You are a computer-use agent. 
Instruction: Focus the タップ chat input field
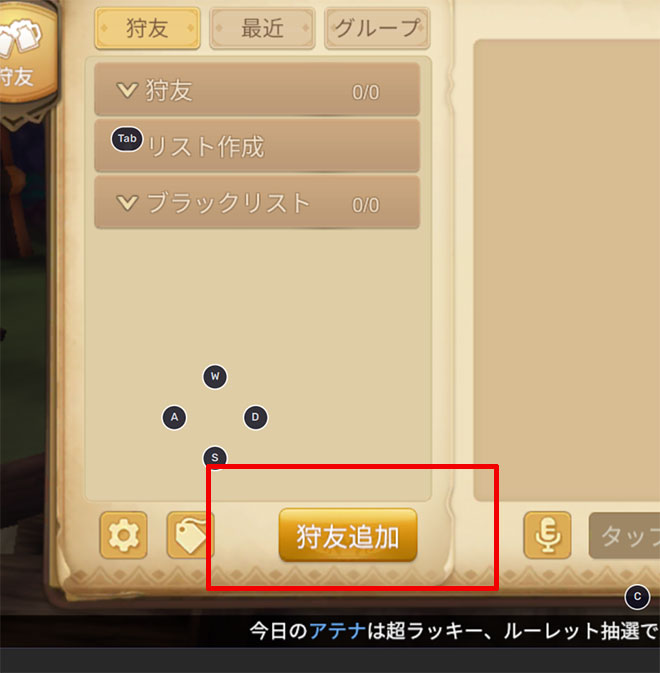(x=624, y=535)
